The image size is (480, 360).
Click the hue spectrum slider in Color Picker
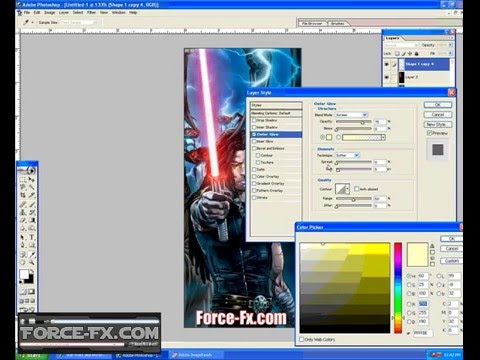point(398,288)
